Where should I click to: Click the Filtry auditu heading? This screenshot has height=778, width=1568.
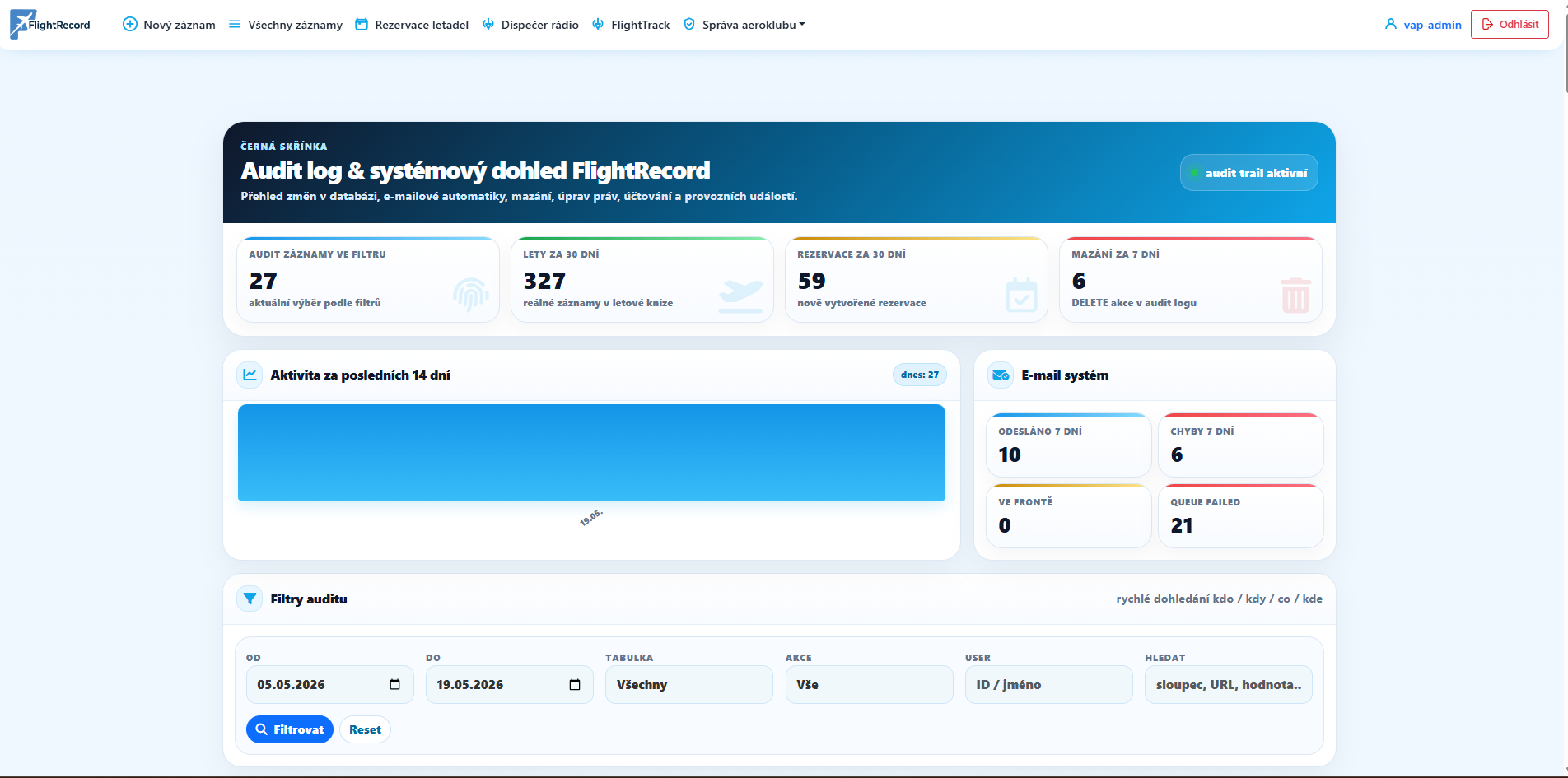click(309, 599)
